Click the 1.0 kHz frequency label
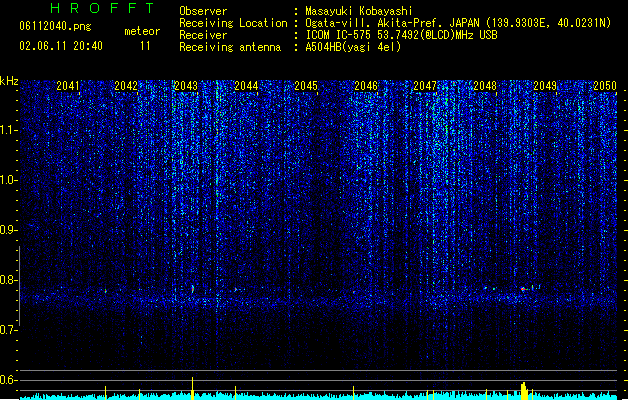629x400 pixels. point(8,180)
